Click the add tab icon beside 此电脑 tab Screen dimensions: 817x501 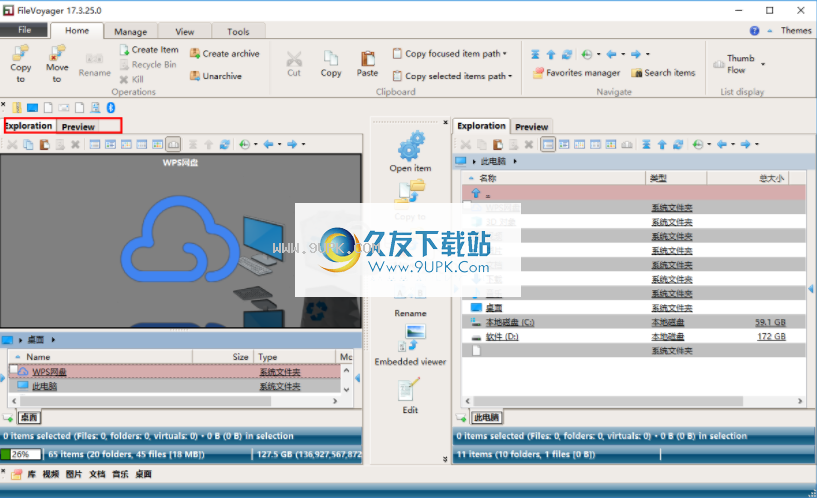click(x=461, y=418)
